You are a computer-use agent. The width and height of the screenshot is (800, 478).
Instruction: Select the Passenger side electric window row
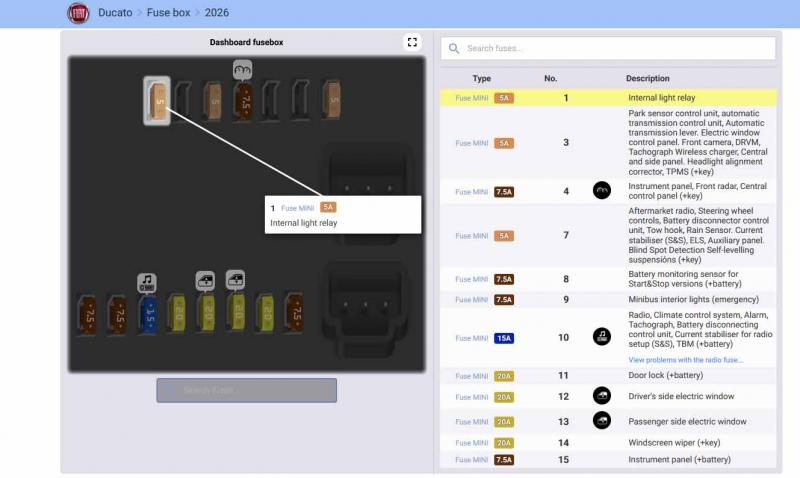(x=608, y=421)
